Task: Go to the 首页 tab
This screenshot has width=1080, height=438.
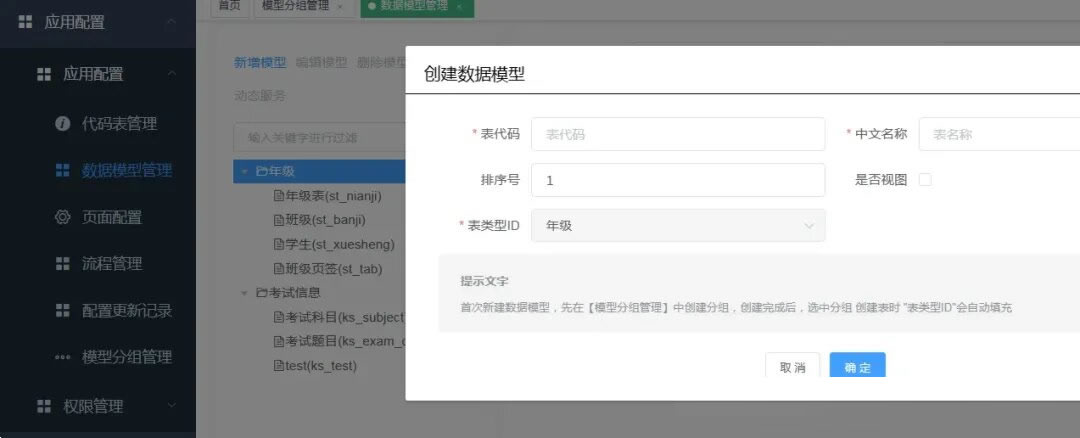Action: click(229, 6)
